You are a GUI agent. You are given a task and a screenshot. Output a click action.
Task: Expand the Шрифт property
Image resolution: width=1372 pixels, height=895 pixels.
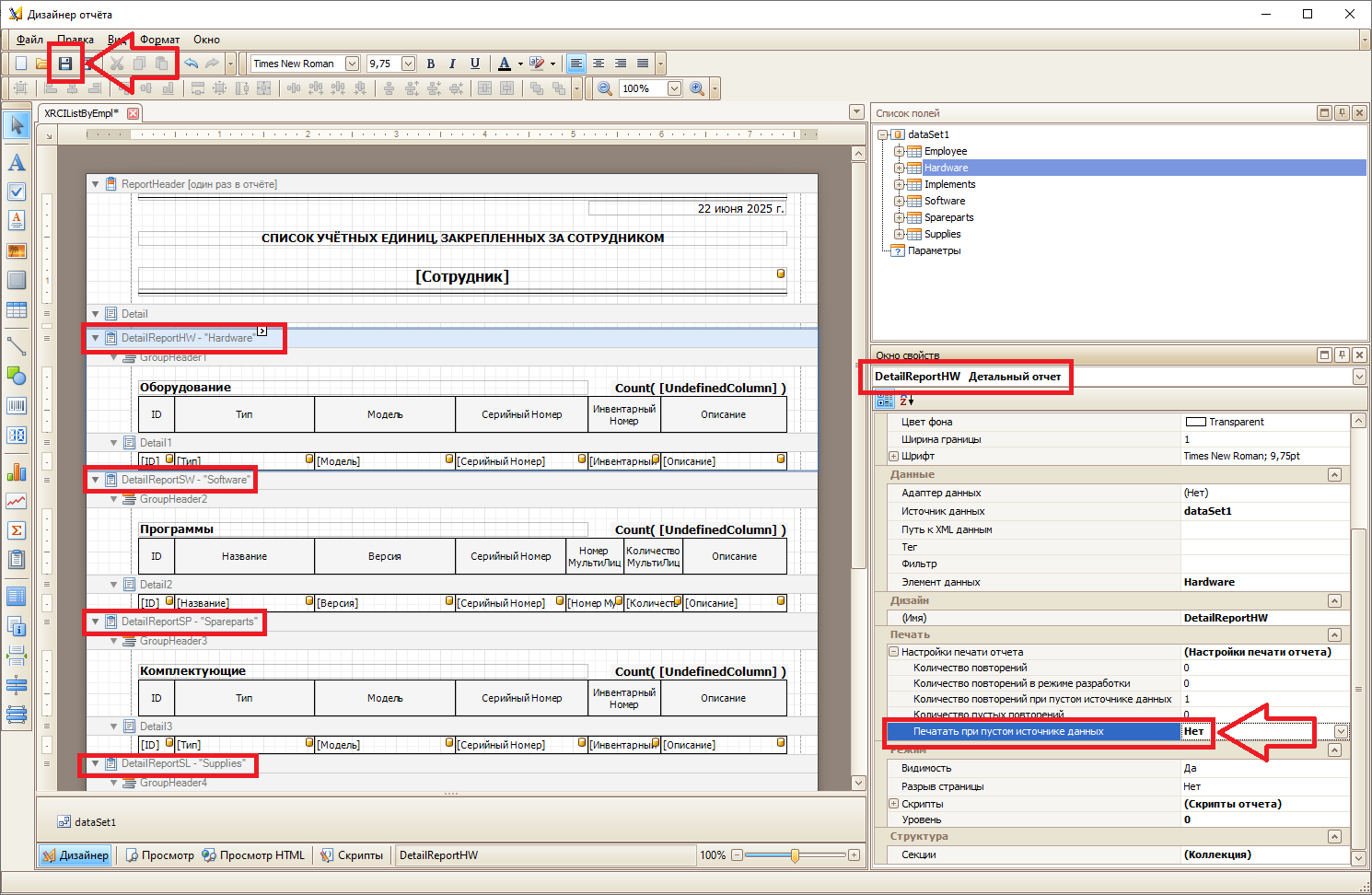(x=893, y=456)
